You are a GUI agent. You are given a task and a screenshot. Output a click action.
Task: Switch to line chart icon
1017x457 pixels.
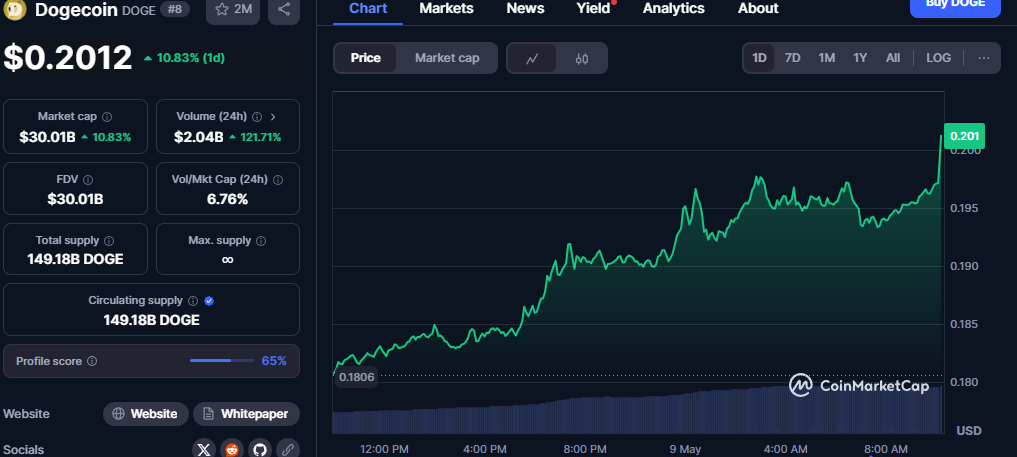point(532,58)
